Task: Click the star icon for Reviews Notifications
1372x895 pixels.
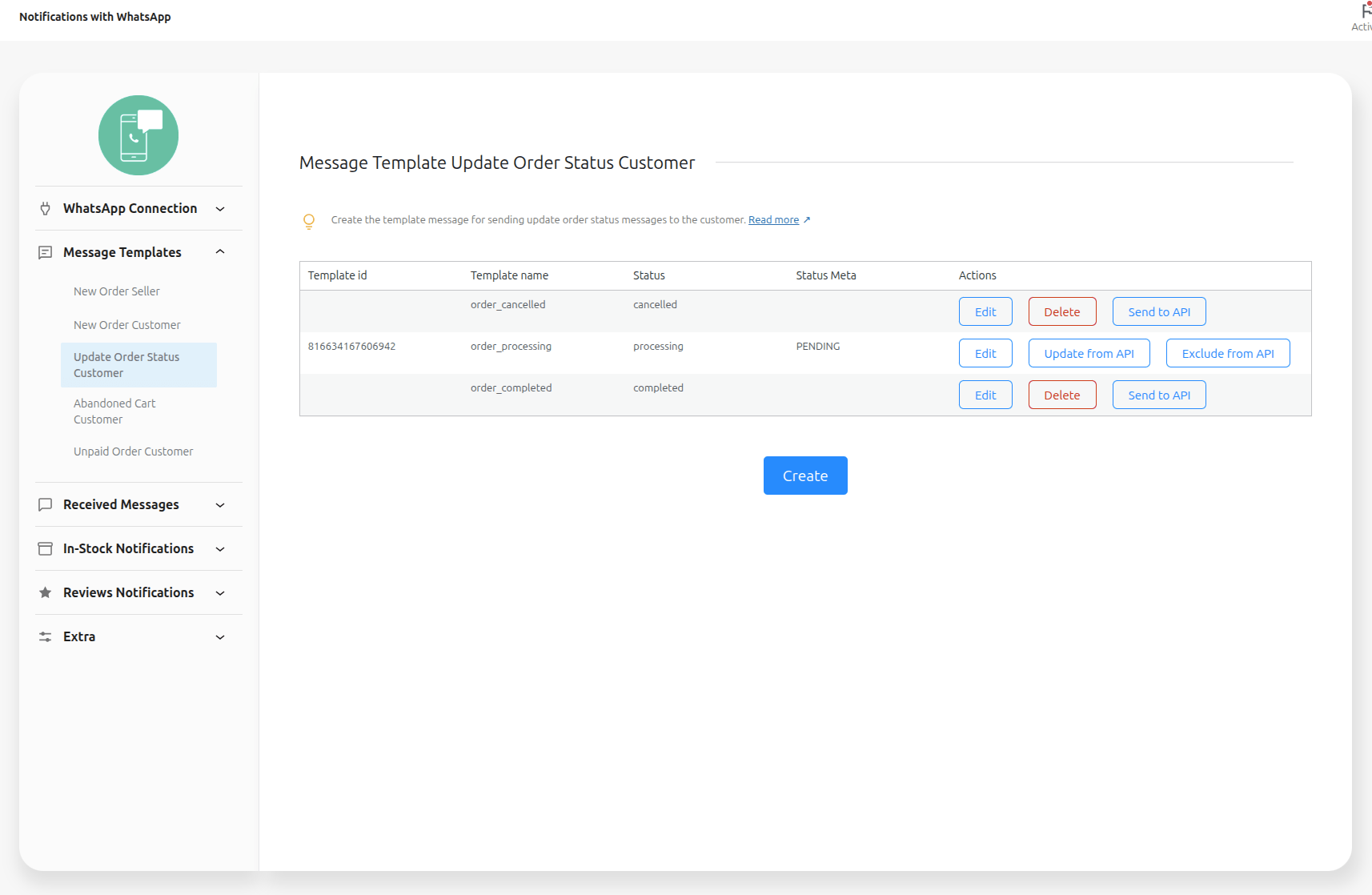Action: pos(46,593)
